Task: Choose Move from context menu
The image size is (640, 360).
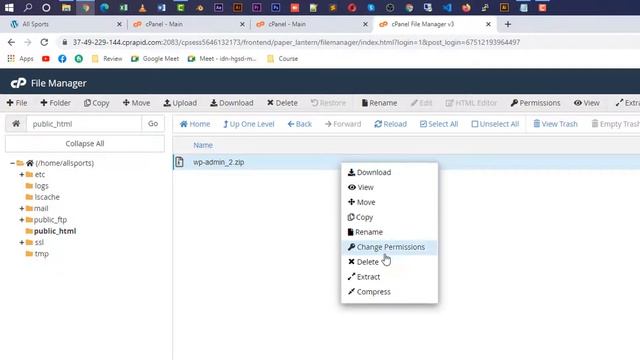Action: pyautogui.click(x=389, y=202)
